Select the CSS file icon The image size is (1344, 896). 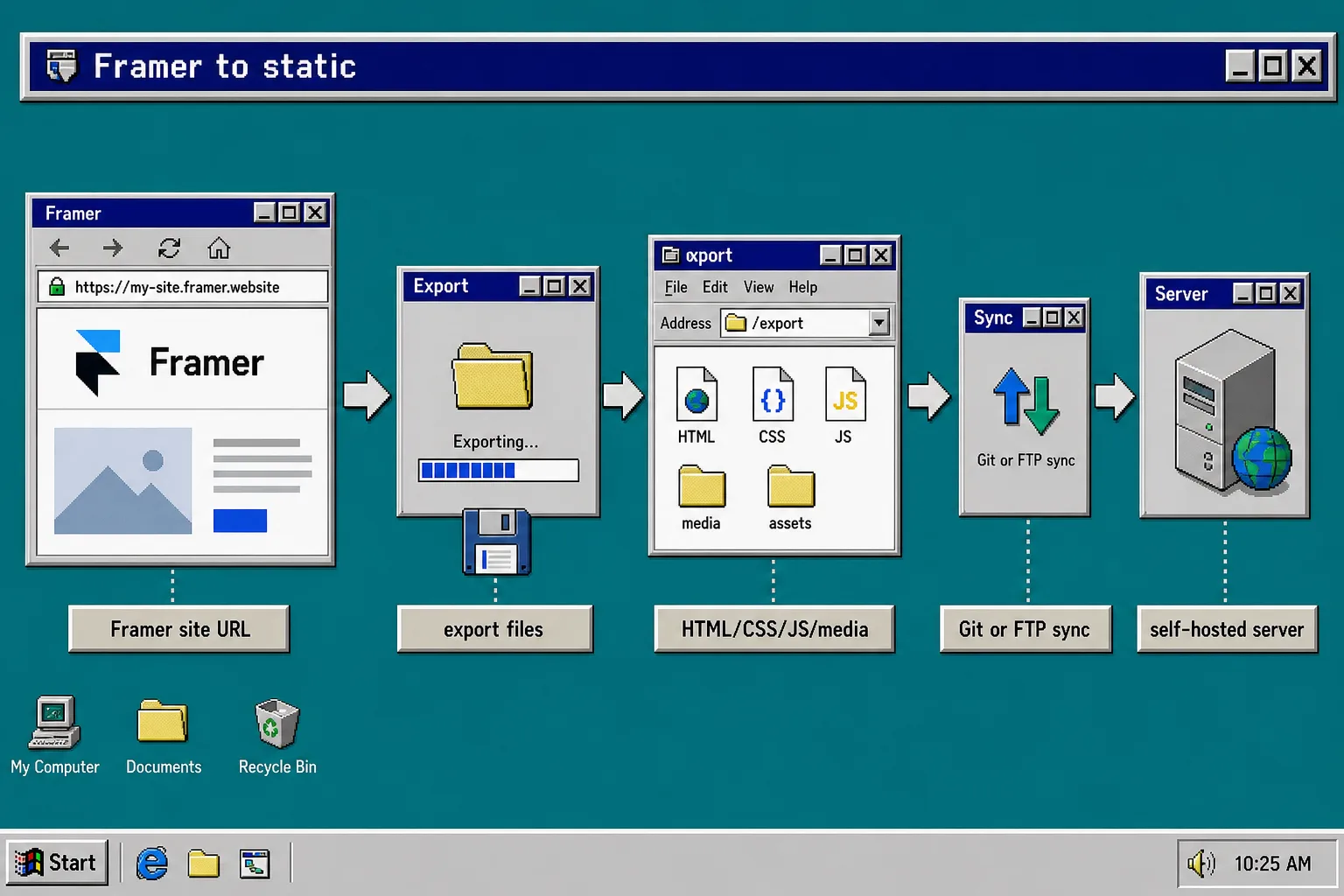pyautogui.click(x=772, y=406)
